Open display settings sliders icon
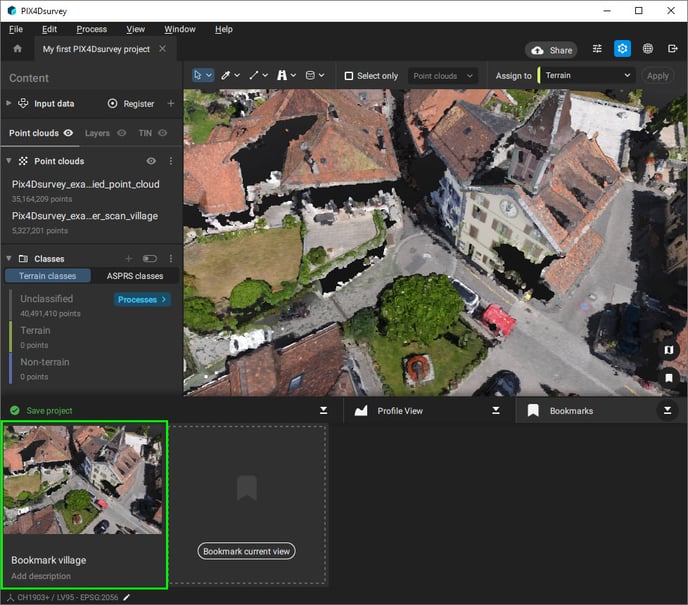Image resolution: width=688 pixels, height=605 pixels. [x=597, y=49]
